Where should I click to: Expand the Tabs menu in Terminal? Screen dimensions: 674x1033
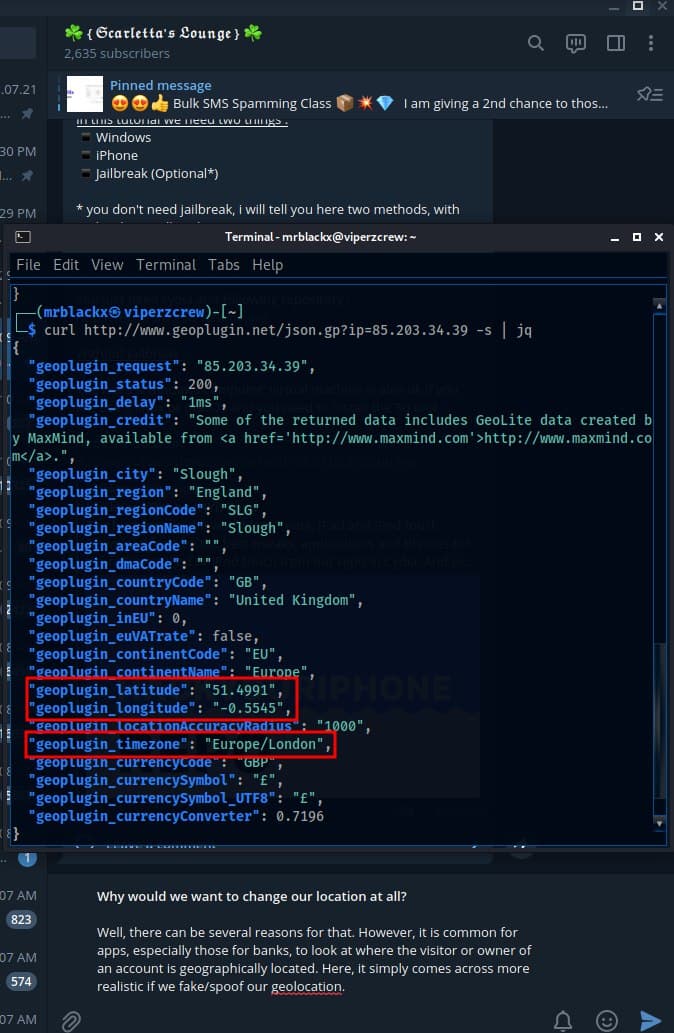[x=224, y=265]
